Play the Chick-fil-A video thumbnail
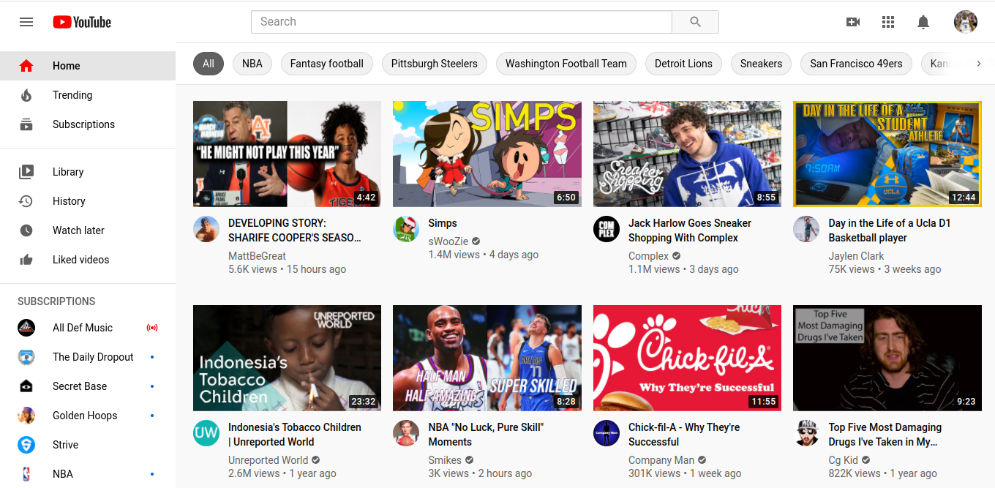Viewport: 995px width, 488px height. [687, 357]
